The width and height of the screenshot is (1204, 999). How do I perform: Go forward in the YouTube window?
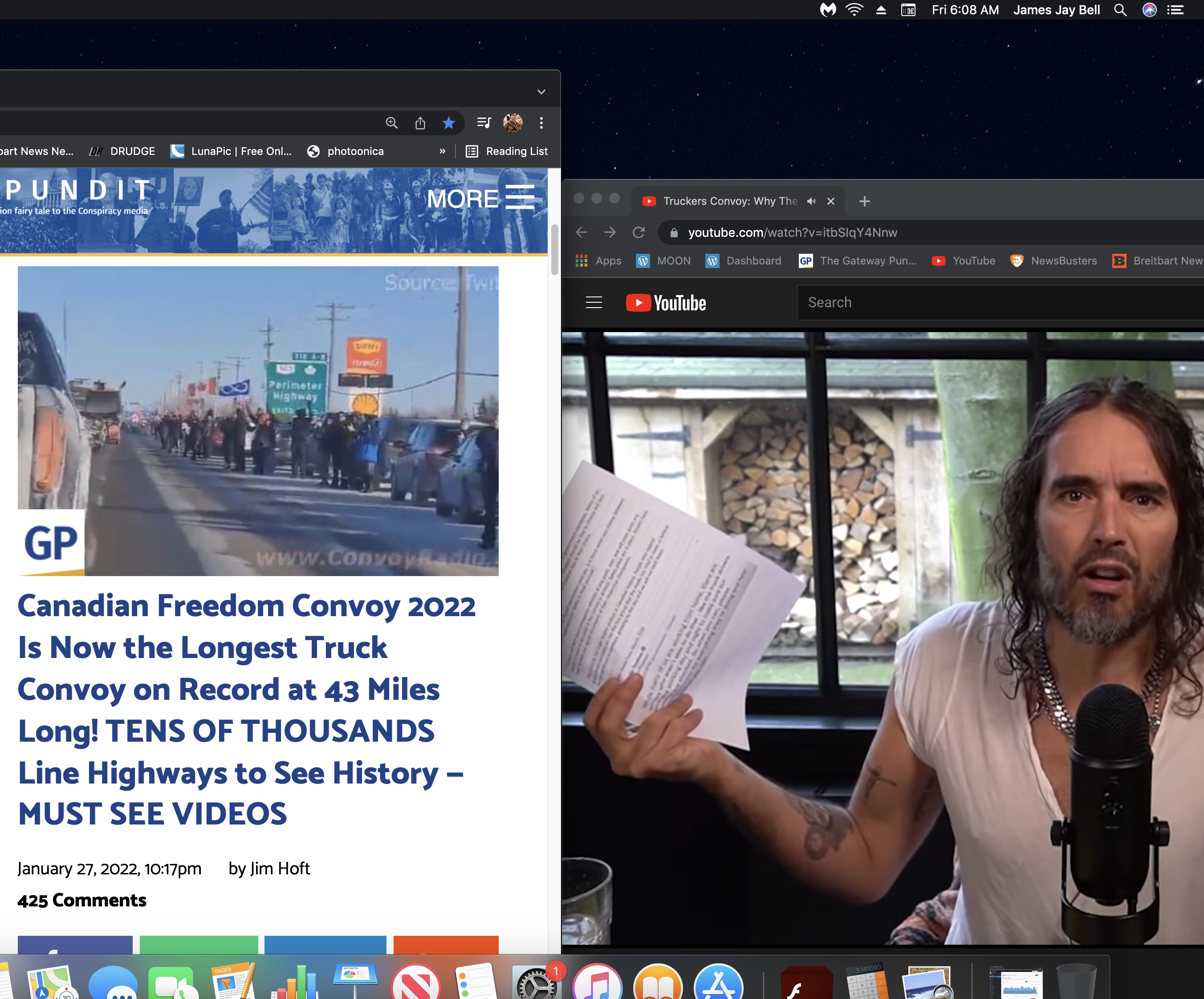pos(610,232)
